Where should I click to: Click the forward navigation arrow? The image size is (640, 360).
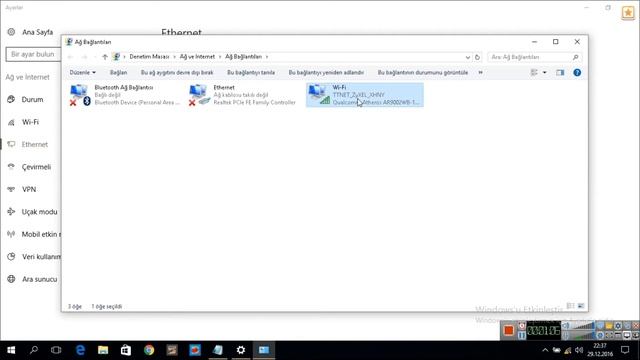[x=84, y=57]
